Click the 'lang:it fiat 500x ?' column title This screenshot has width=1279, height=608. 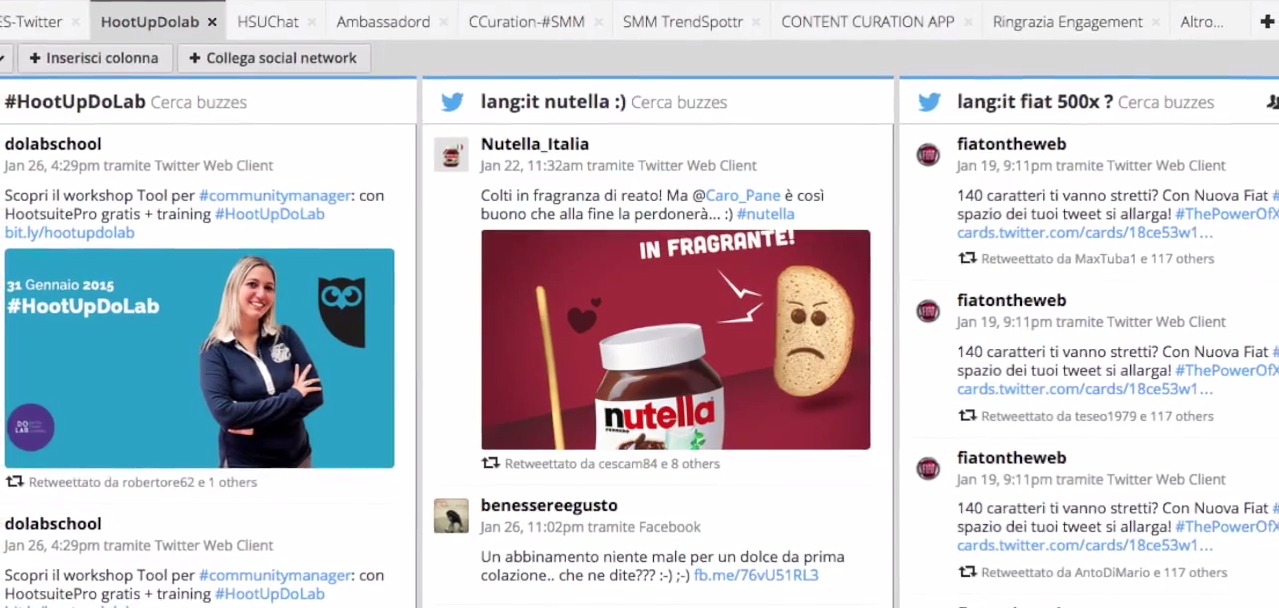[1035, 102]
